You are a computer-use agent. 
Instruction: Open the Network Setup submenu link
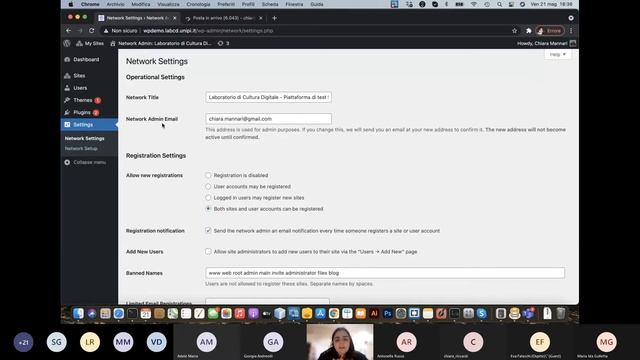point(81,149)
